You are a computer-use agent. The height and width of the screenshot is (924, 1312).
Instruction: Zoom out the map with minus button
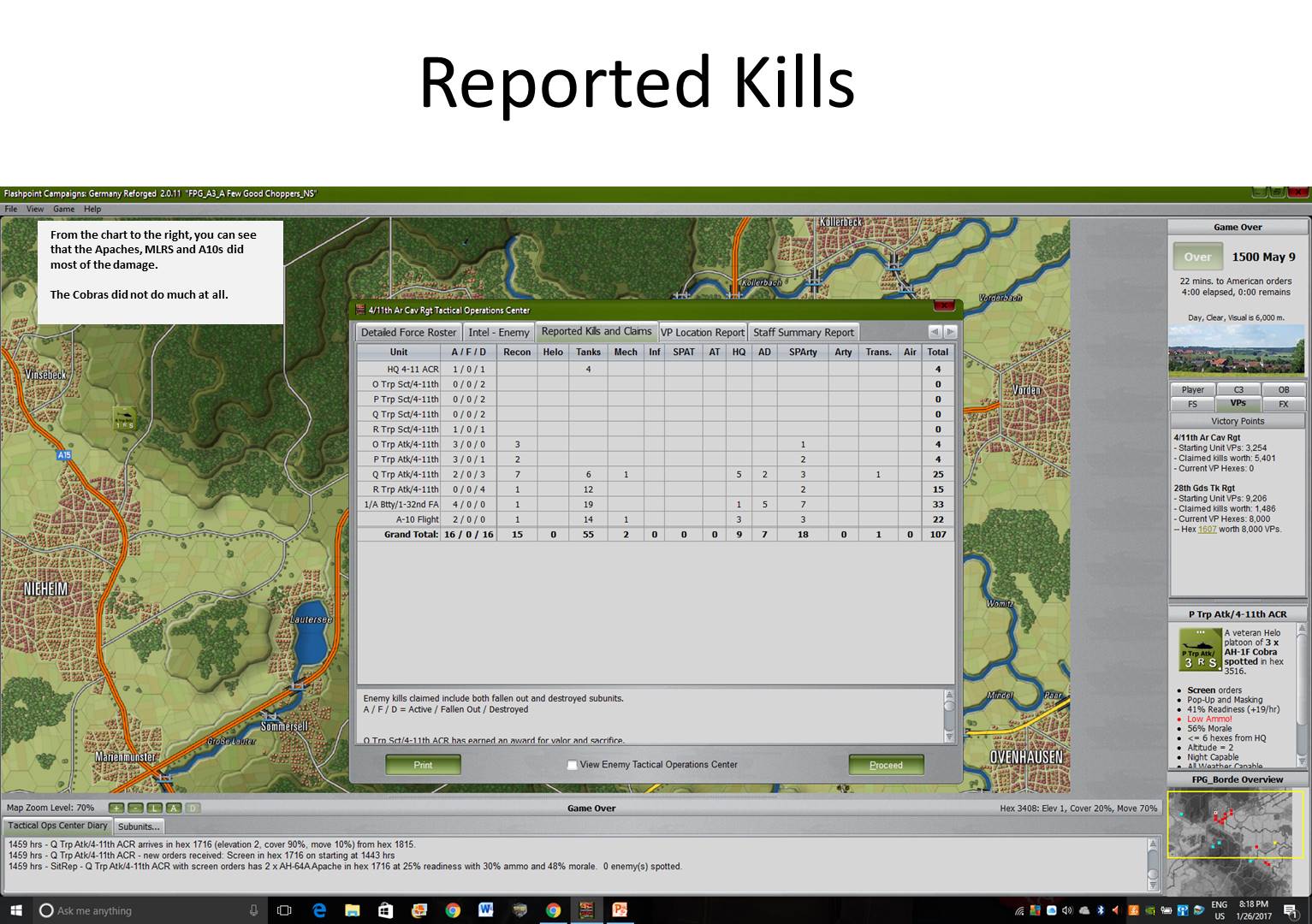(135, 808)
